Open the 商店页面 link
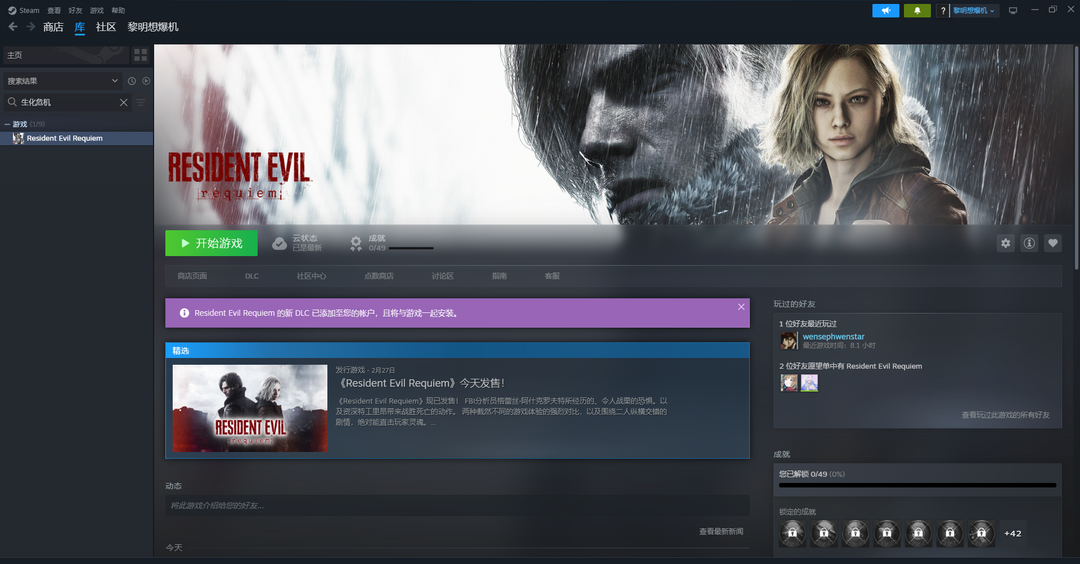The width and height of the screenshot is (1080, 564). coord(192,276)
